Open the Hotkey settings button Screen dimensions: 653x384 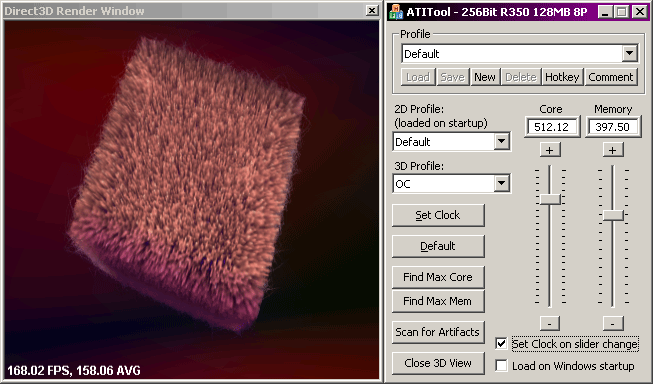point(562,77)
